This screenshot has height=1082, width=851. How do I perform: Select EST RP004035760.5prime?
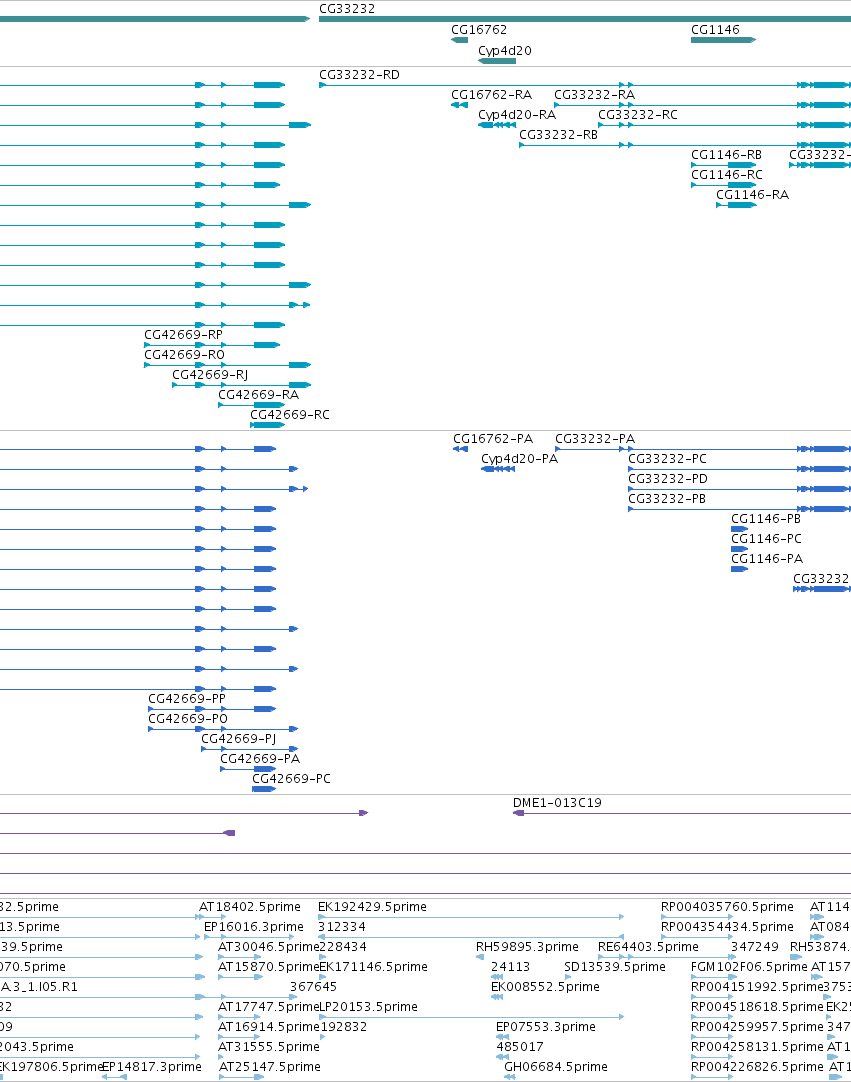coord(727,907)
